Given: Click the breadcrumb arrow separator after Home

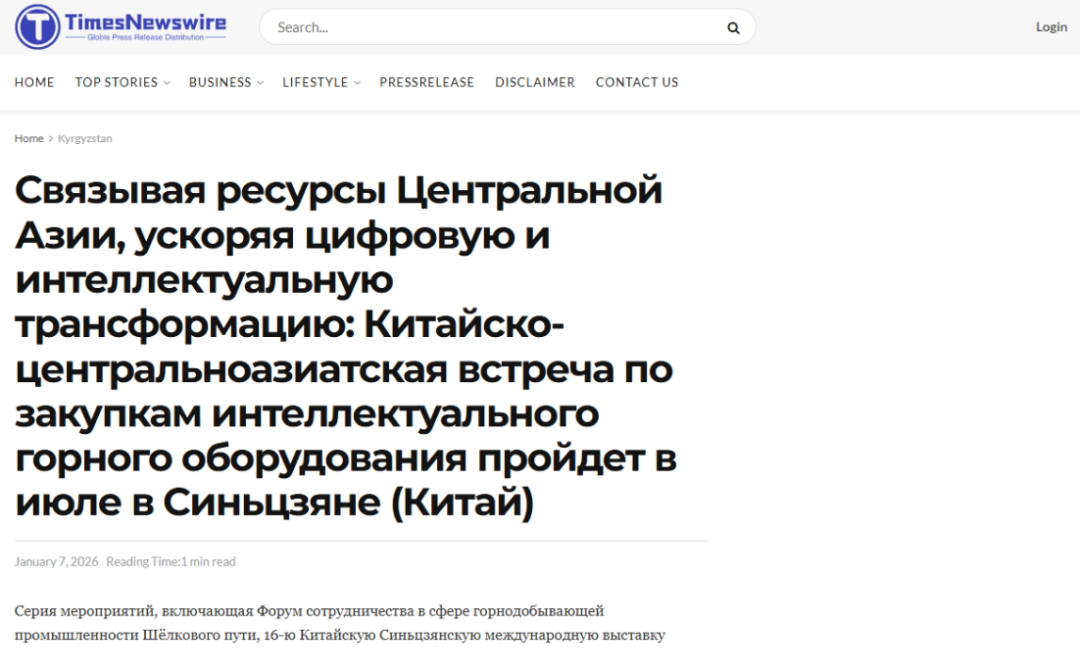Looking at the screenshot, I should click(51, 139).
